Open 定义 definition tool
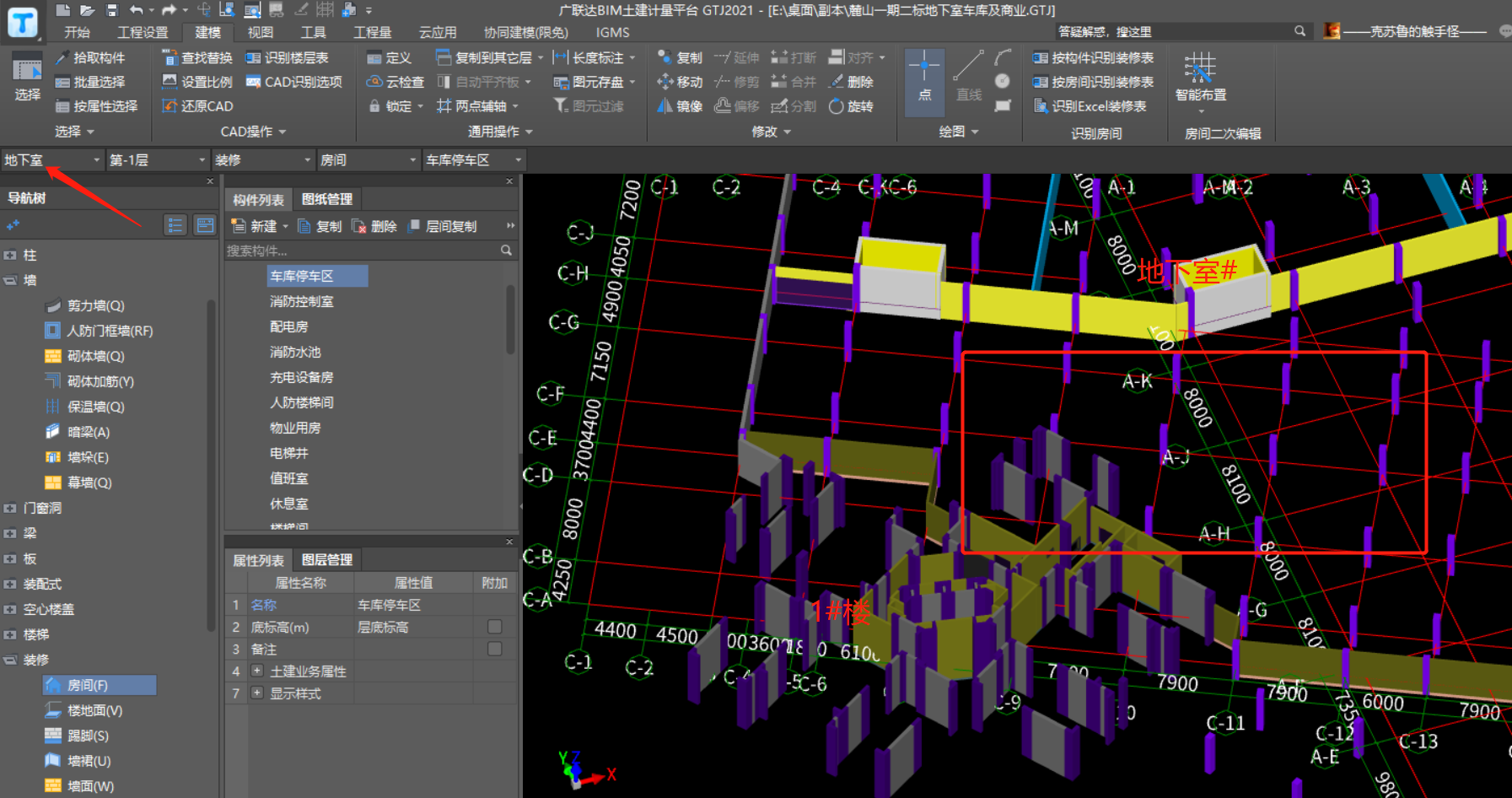 389,57
